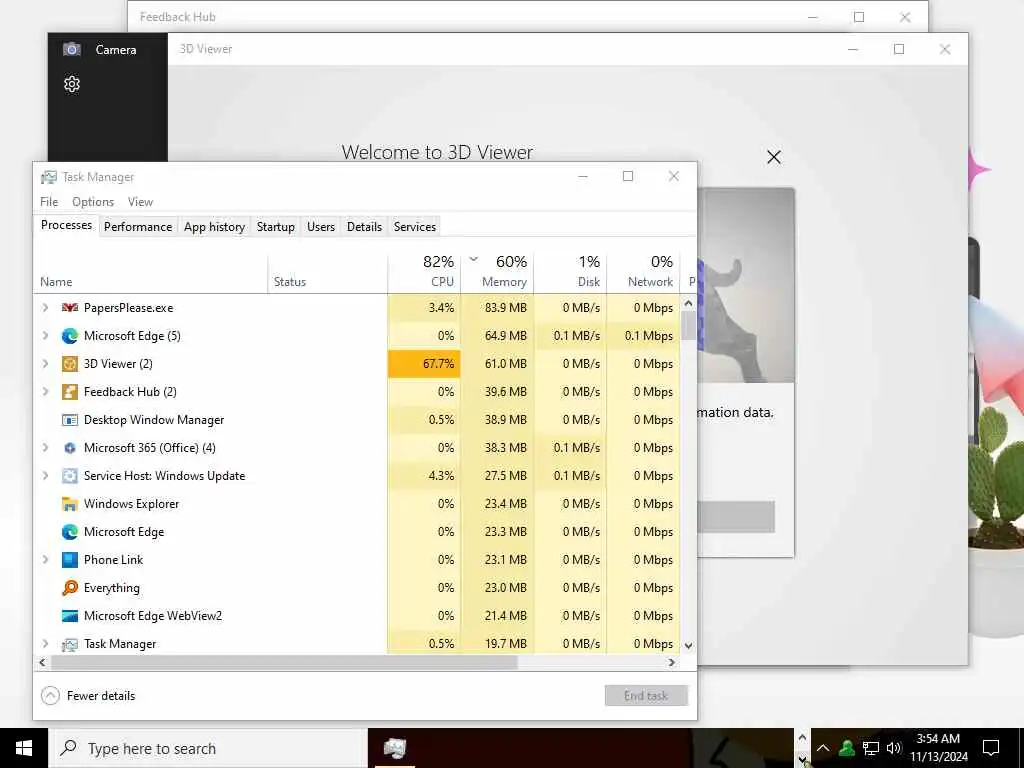Click the Feedback Hub (2) process icon

pyautogui.click(x=69, y=392)
